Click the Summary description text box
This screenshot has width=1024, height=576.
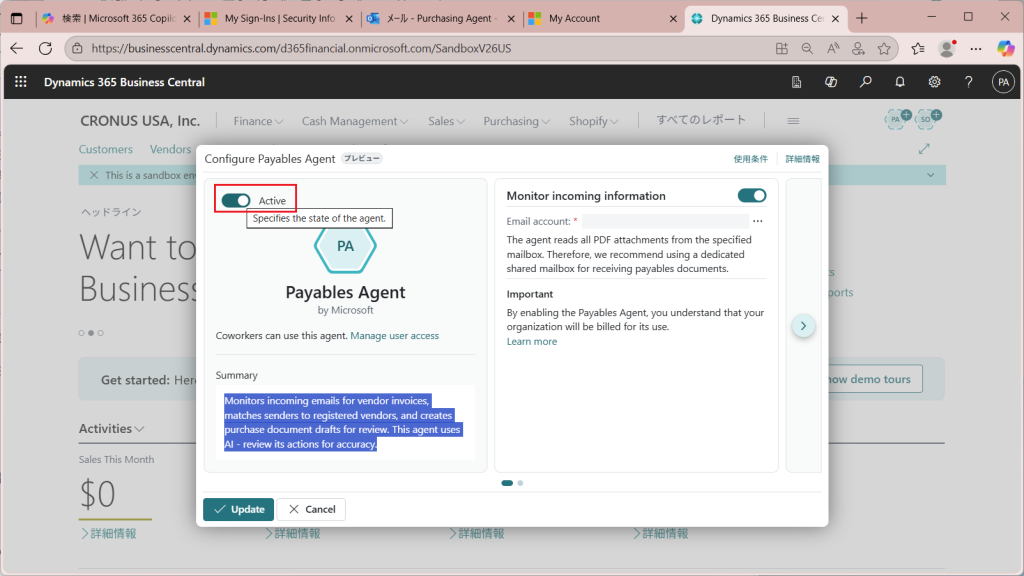[x=345, y=423]
